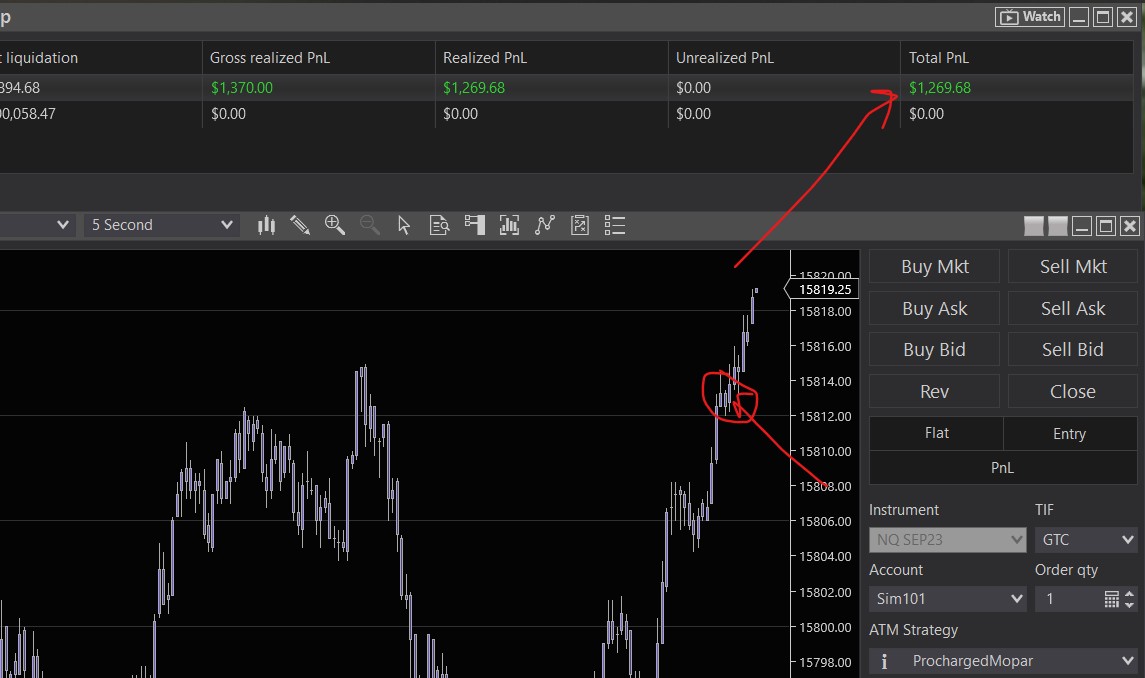This screenshot has width=1145, height=678.
Task: Click the greyed zoom out magnifier
Action: pos(369,225)
